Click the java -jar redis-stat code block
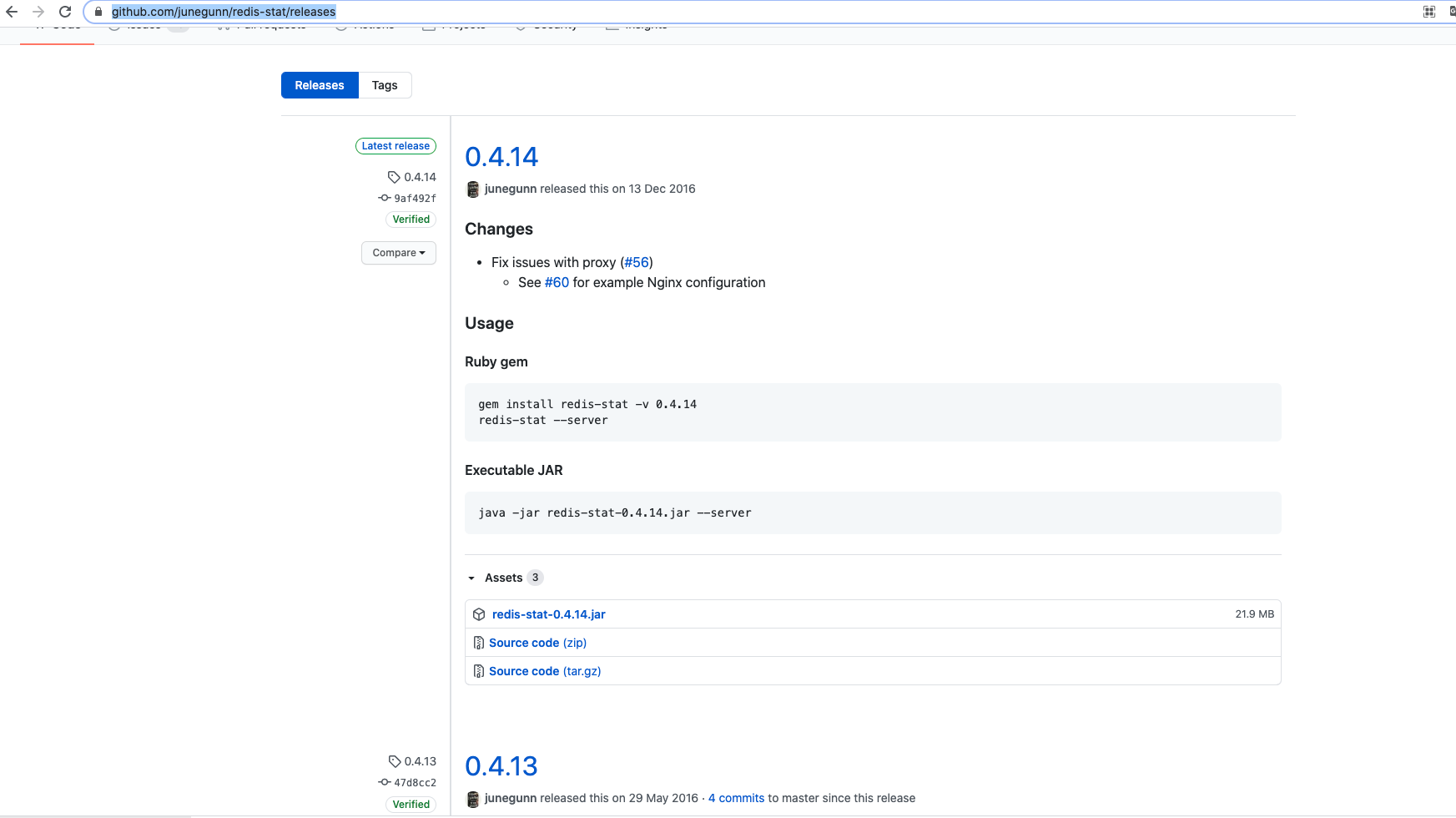 click(x=873, y=513)
